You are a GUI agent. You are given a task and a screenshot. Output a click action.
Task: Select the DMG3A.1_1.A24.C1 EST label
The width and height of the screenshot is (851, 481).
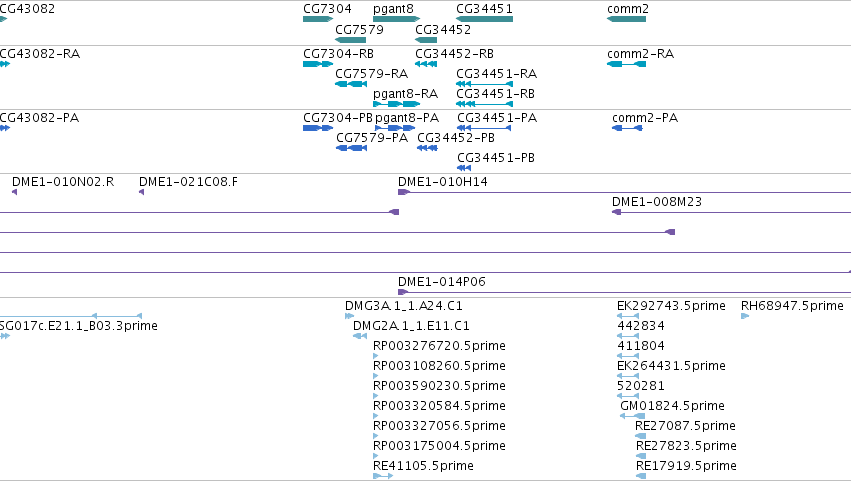tap(404, 306)
